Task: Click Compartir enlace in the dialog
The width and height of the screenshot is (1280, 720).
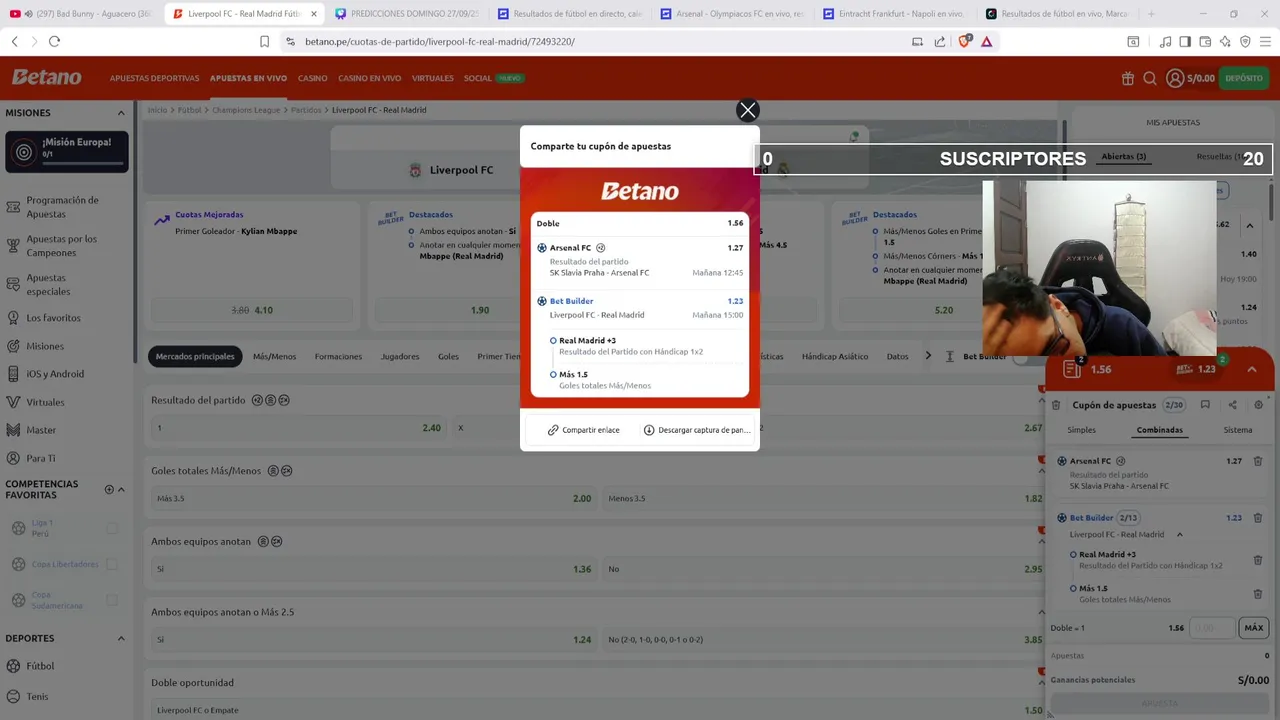Action: (583, 430)
